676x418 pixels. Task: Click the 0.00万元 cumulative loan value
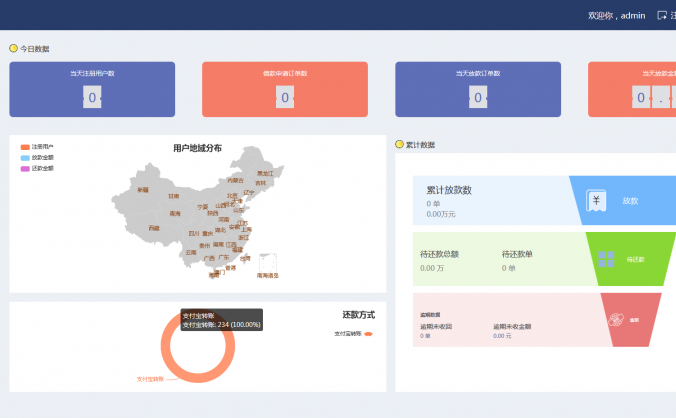click(x=441, y=214)
